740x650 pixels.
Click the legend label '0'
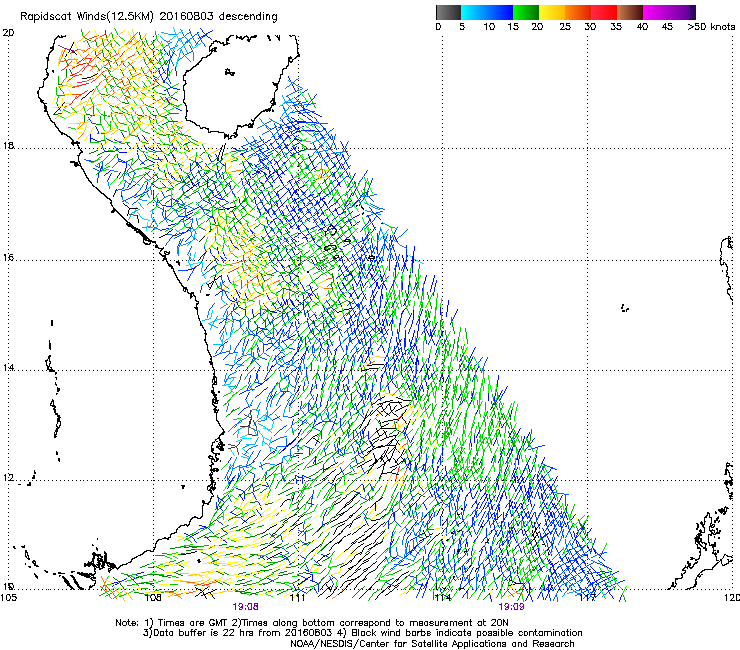coord(438,27)
